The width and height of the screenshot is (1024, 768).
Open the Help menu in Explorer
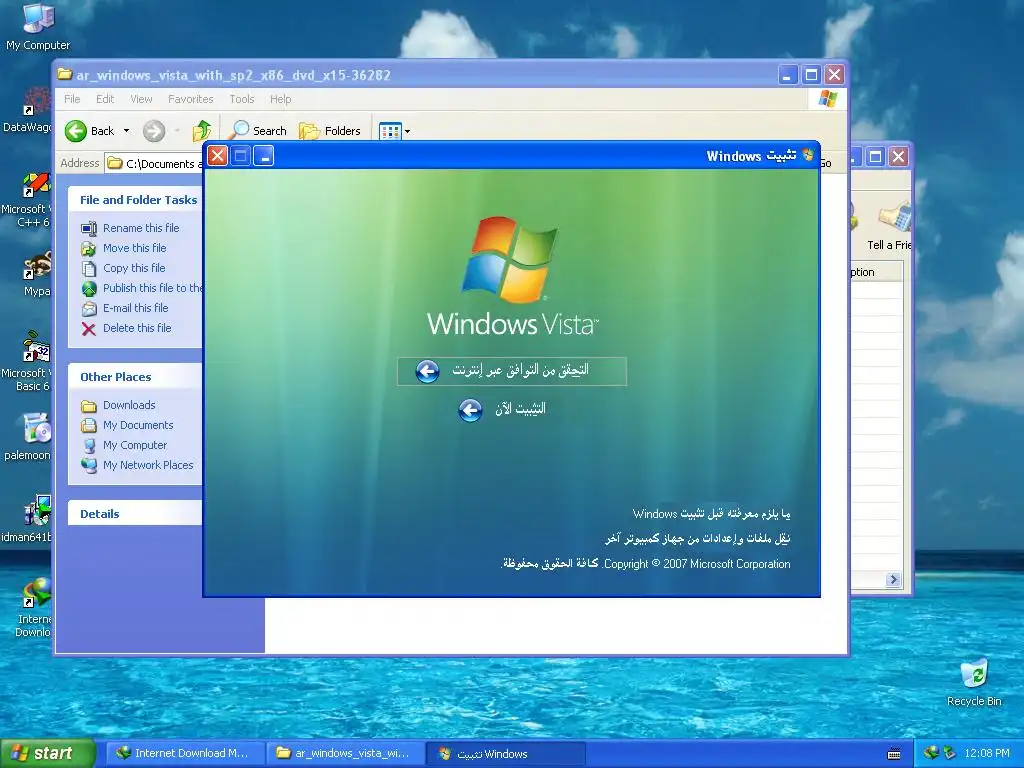pyautogui.click(x=280, y=99)
